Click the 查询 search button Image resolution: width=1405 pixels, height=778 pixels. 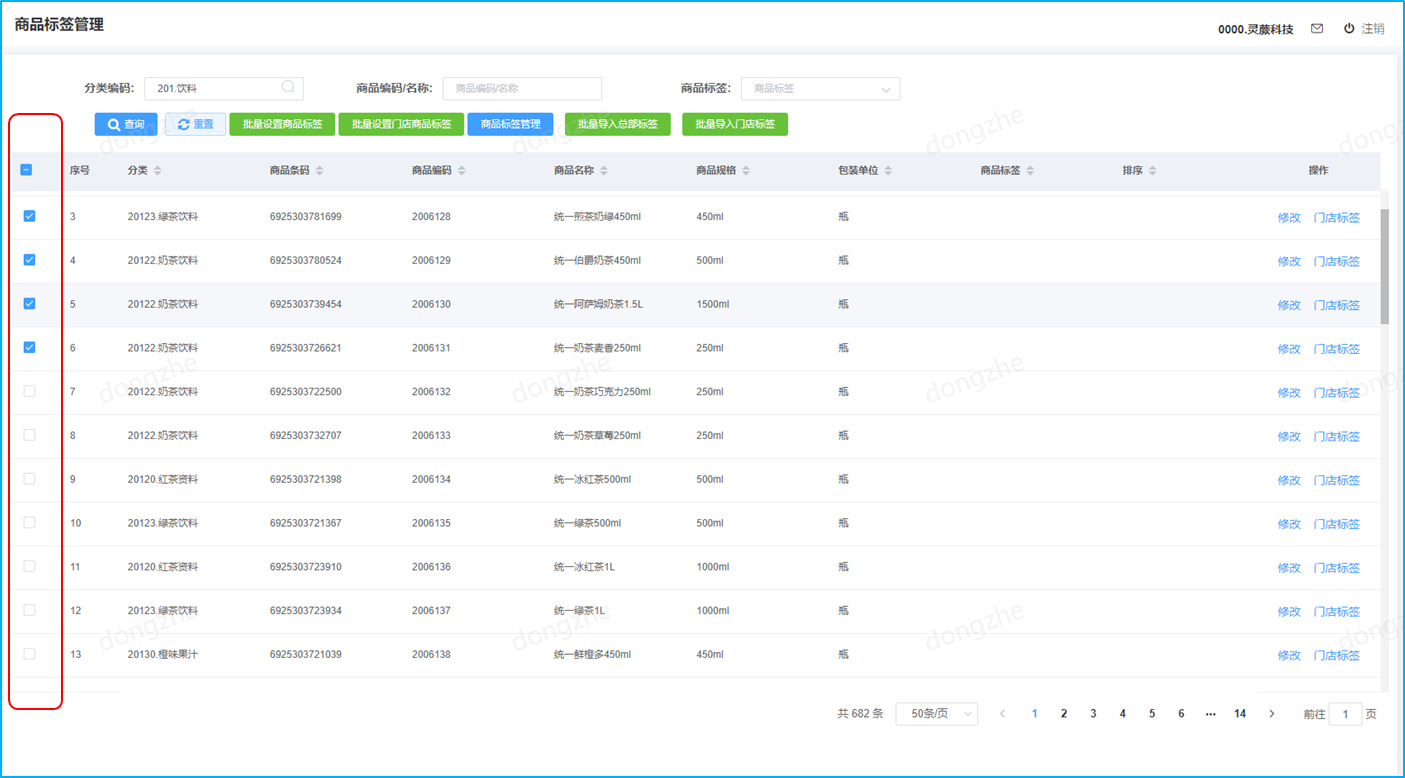(x=126, y=124)
